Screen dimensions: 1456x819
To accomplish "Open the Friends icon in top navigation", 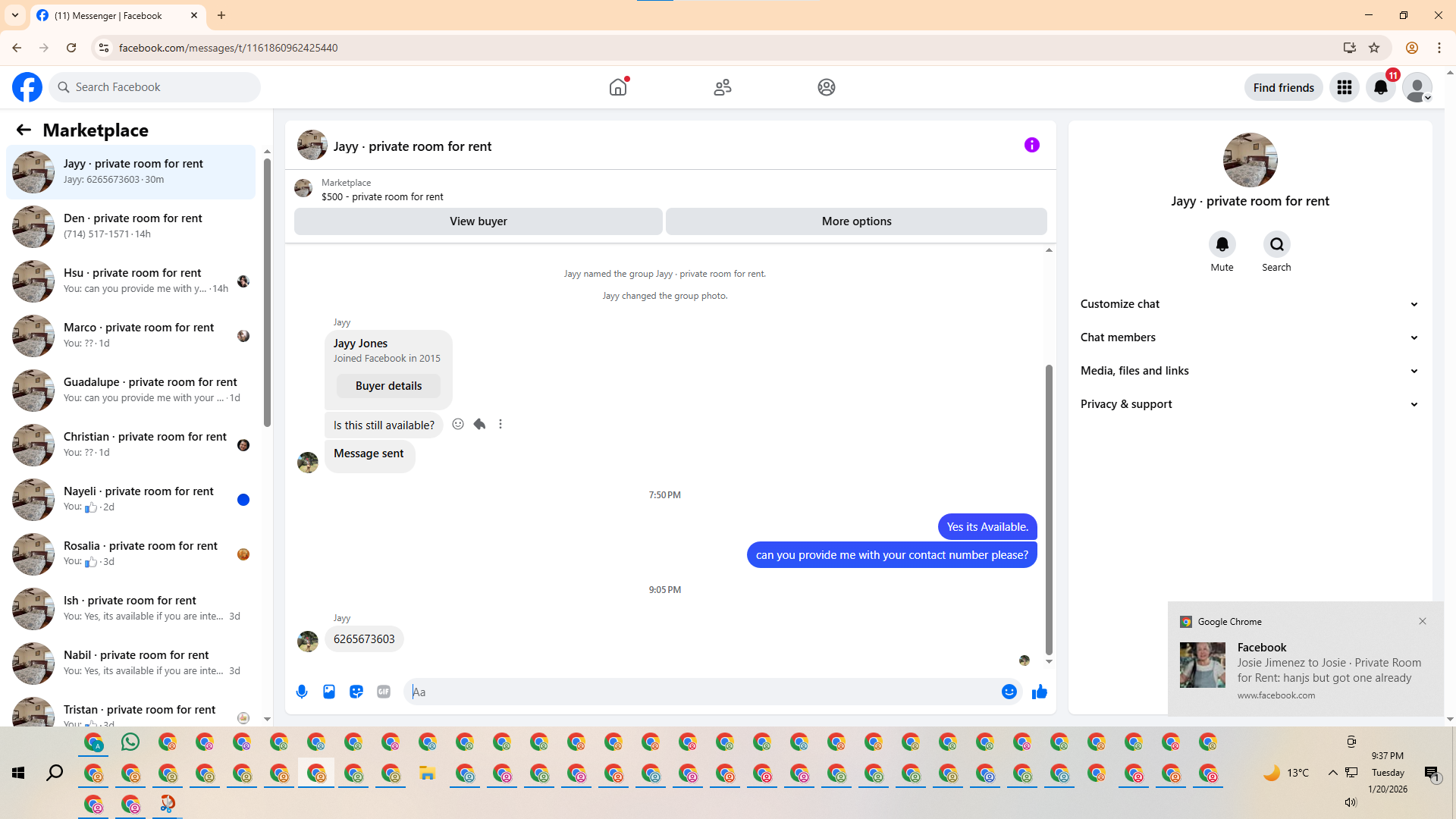I will 723,87.
